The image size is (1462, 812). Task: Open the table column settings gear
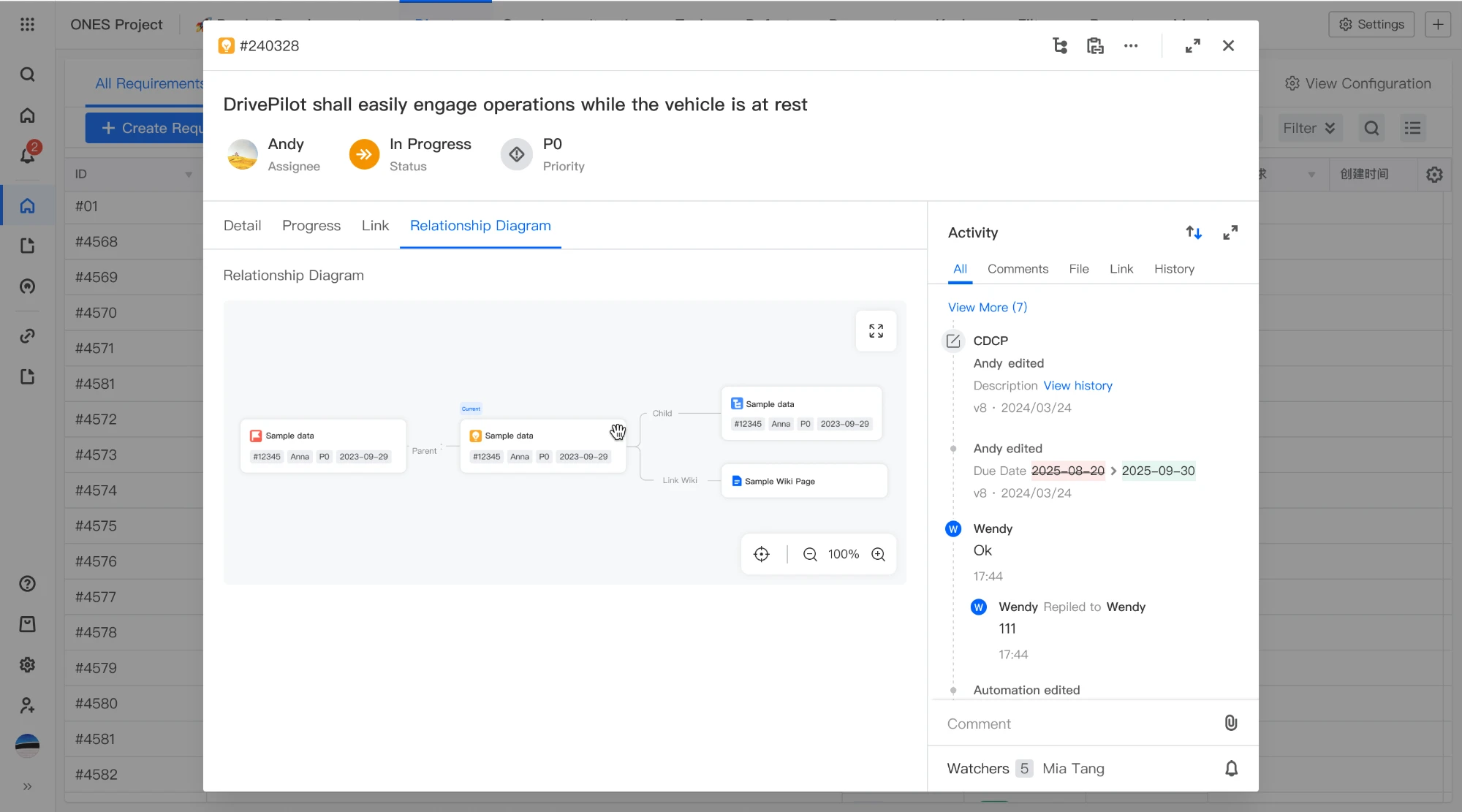[x=1434, y=175]
